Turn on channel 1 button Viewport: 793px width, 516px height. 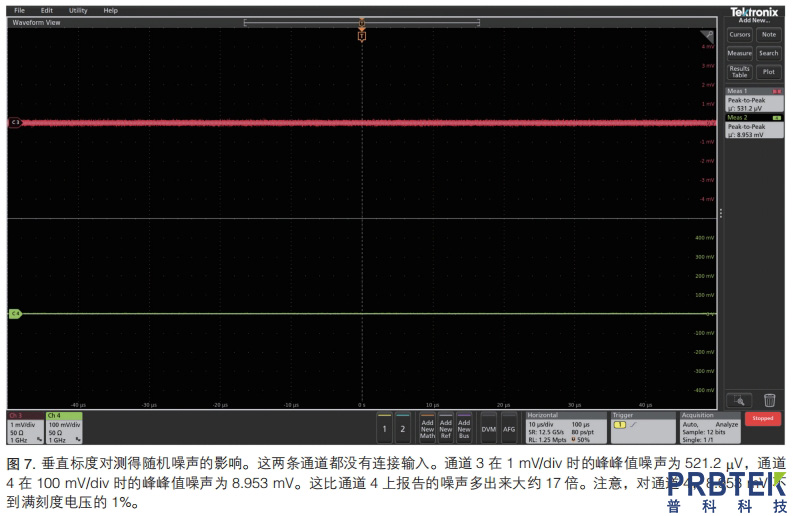(384, 428)
